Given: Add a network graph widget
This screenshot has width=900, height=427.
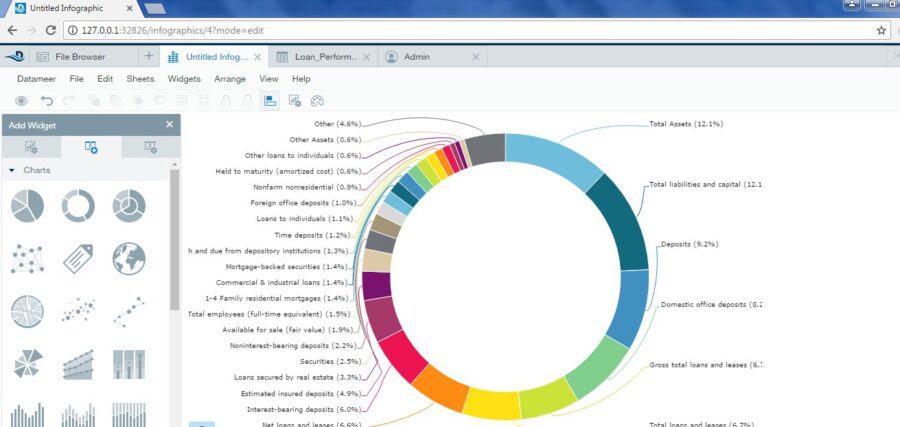Looking at the screenshot, I should (27, 259).
